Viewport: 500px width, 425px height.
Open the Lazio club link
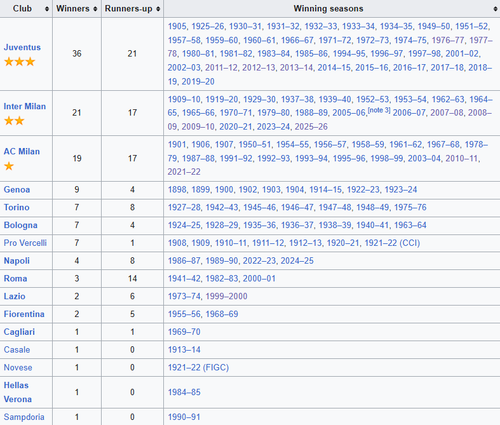(x=14, y=296)
